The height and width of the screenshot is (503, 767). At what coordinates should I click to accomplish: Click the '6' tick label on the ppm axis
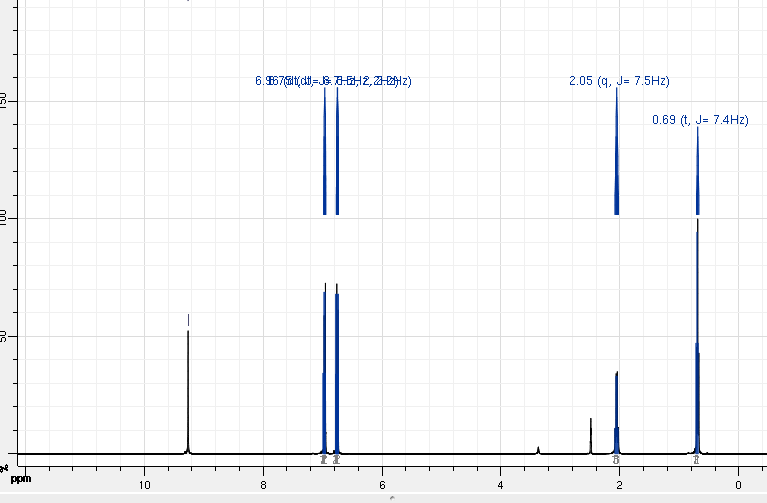click(382, 485)
